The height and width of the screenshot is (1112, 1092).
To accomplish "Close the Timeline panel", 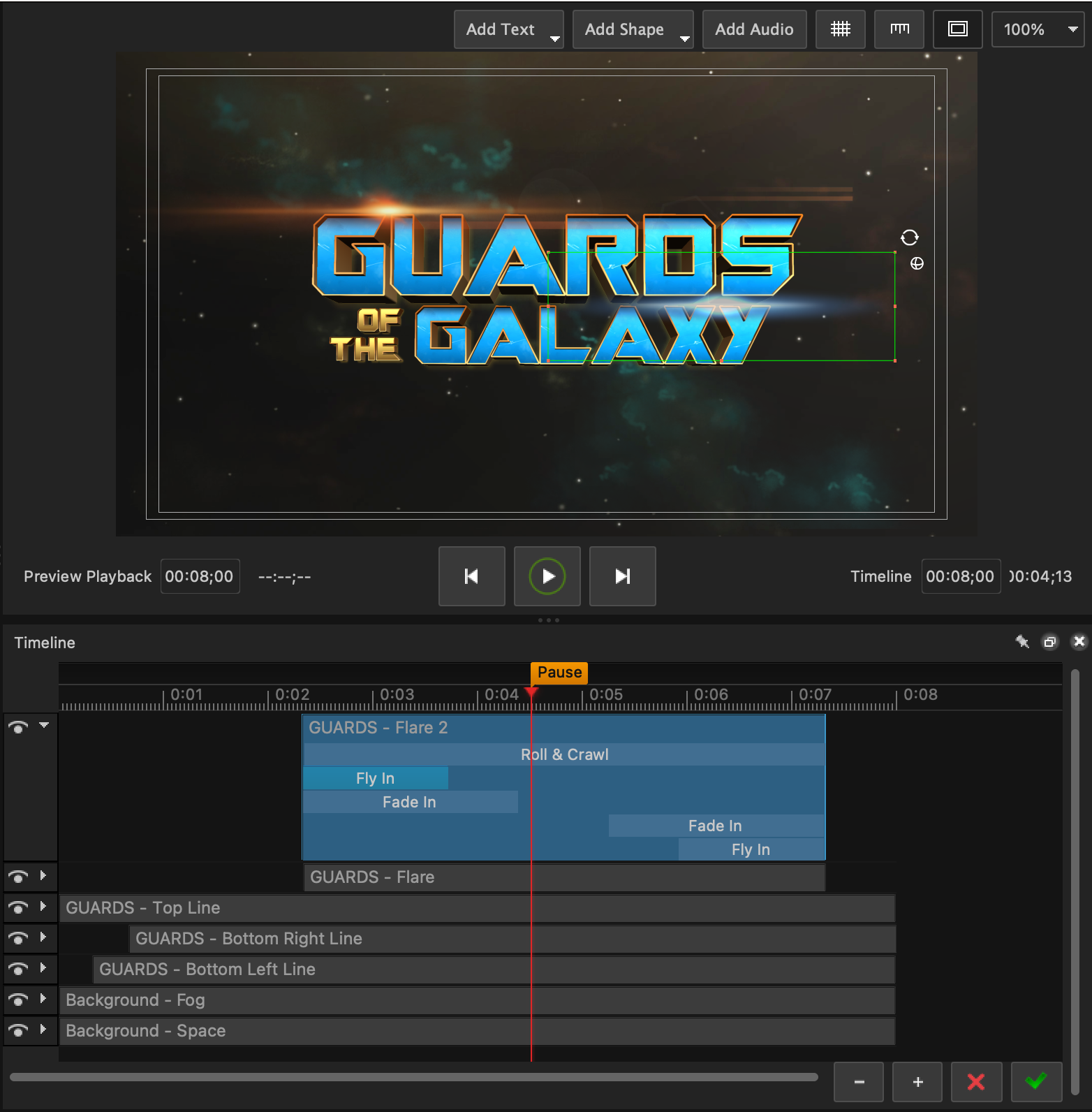I will pyautogui.click(x=1079, y=642).
